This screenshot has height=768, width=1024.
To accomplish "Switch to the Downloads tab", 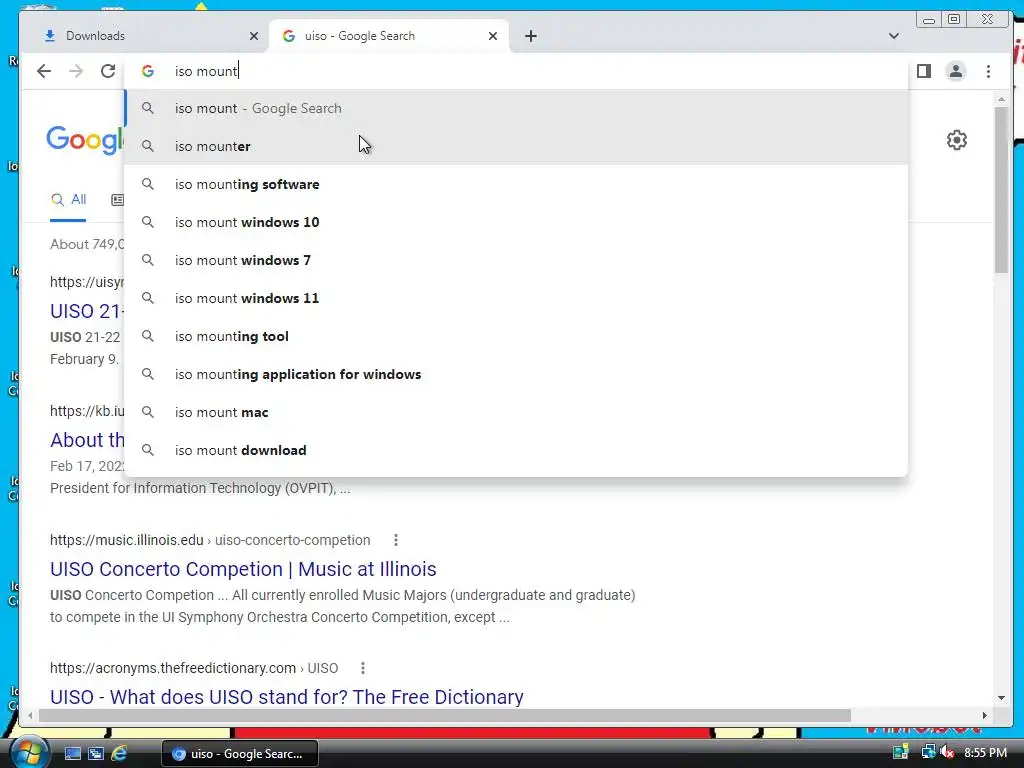I will (144, 36).
